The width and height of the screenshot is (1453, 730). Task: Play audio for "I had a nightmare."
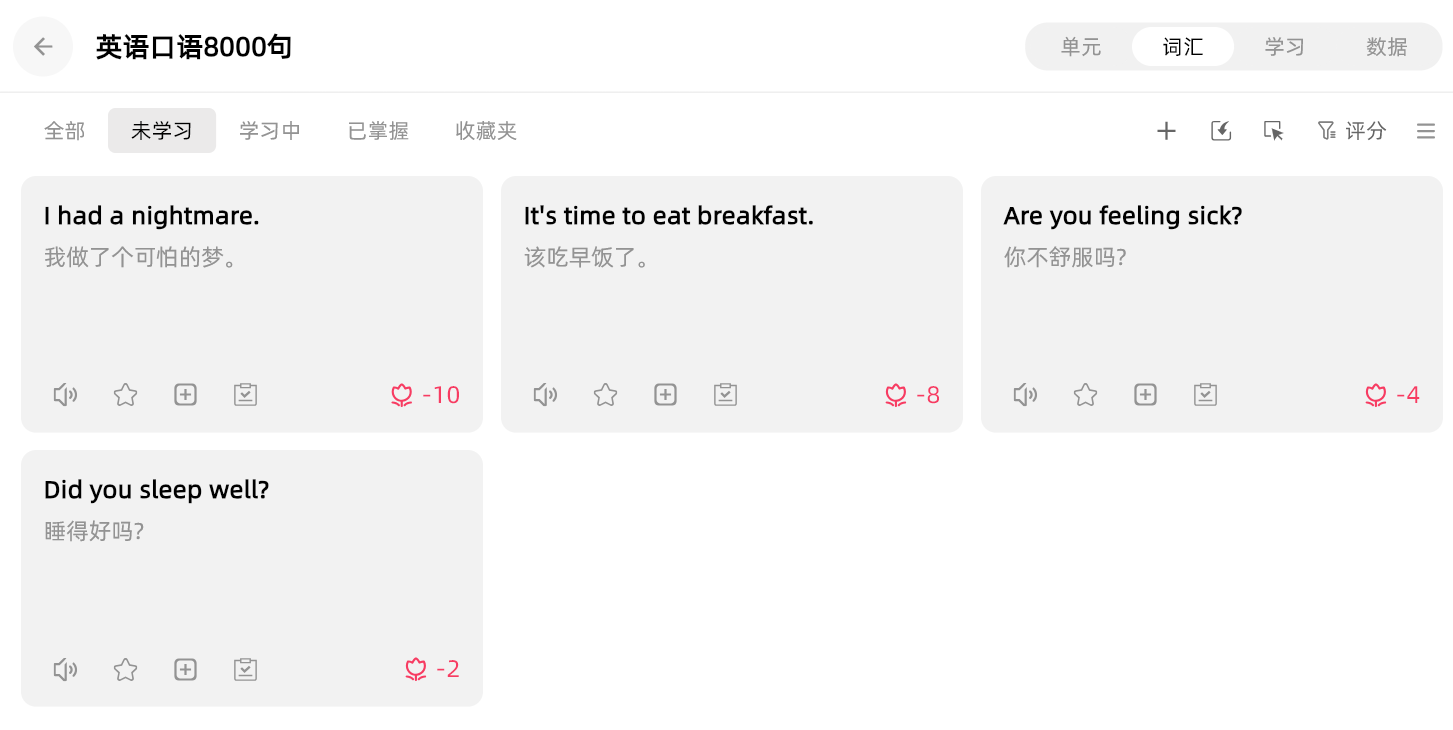[x=65, y=395]
